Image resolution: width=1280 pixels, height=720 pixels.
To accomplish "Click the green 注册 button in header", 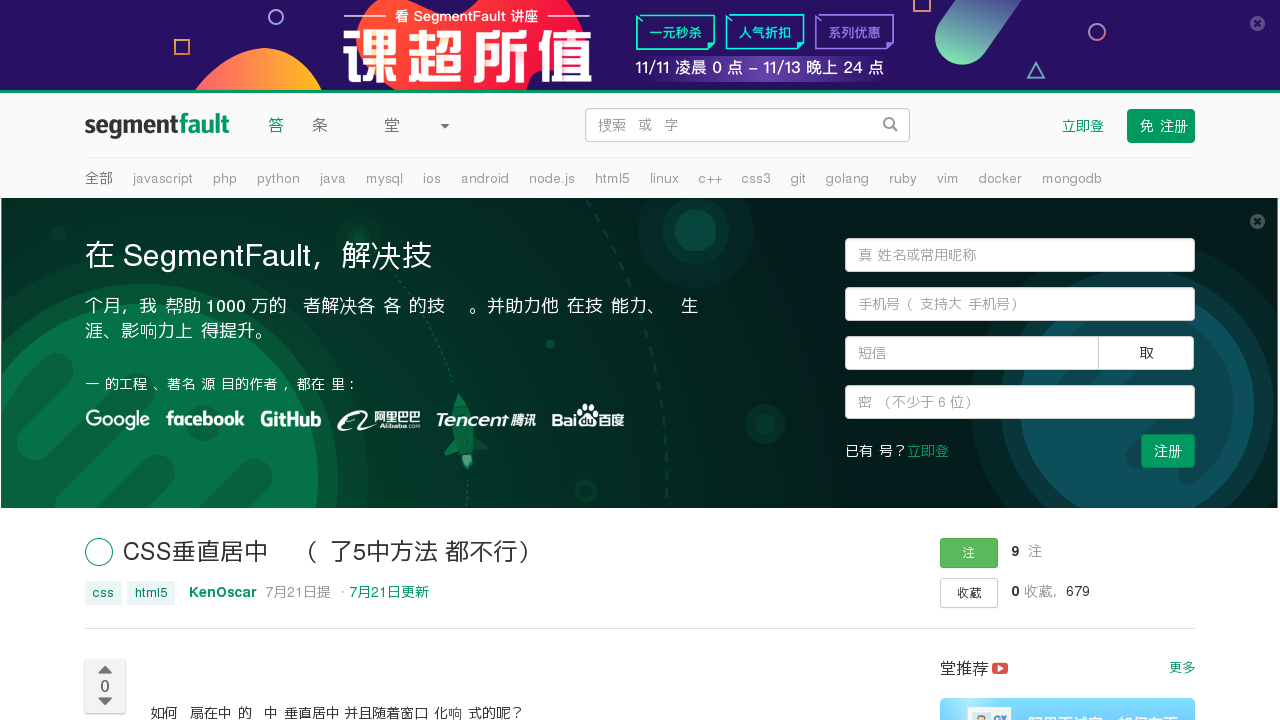I will [x=1161, y=126].
